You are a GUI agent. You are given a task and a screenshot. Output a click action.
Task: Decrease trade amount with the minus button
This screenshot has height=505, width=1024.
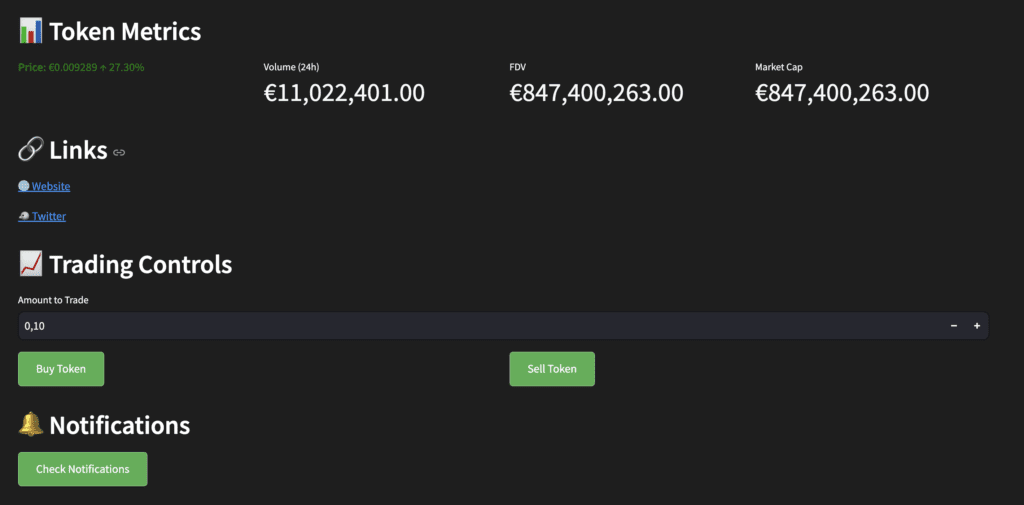pyautogui.click(x=953, y=326)
